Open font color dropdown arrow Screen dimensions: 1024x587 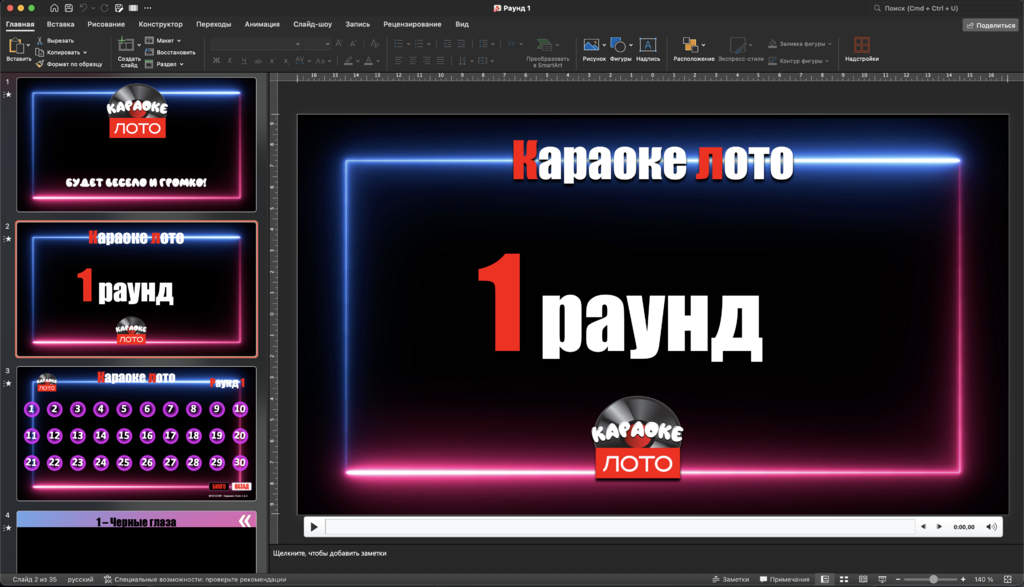coord(378,61)
